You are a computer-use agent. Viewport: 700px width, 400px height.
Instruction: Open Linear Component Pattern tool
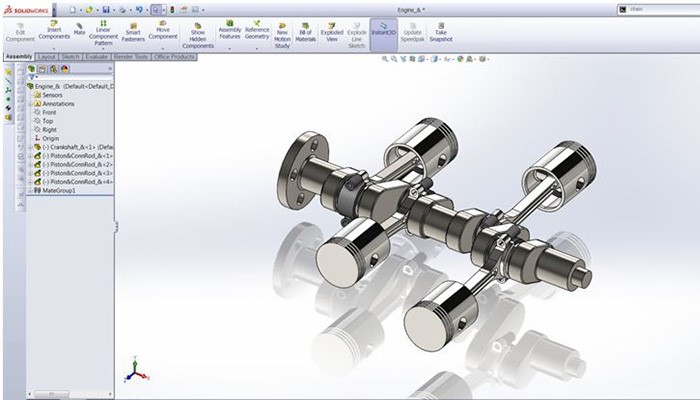click(103, 33)
